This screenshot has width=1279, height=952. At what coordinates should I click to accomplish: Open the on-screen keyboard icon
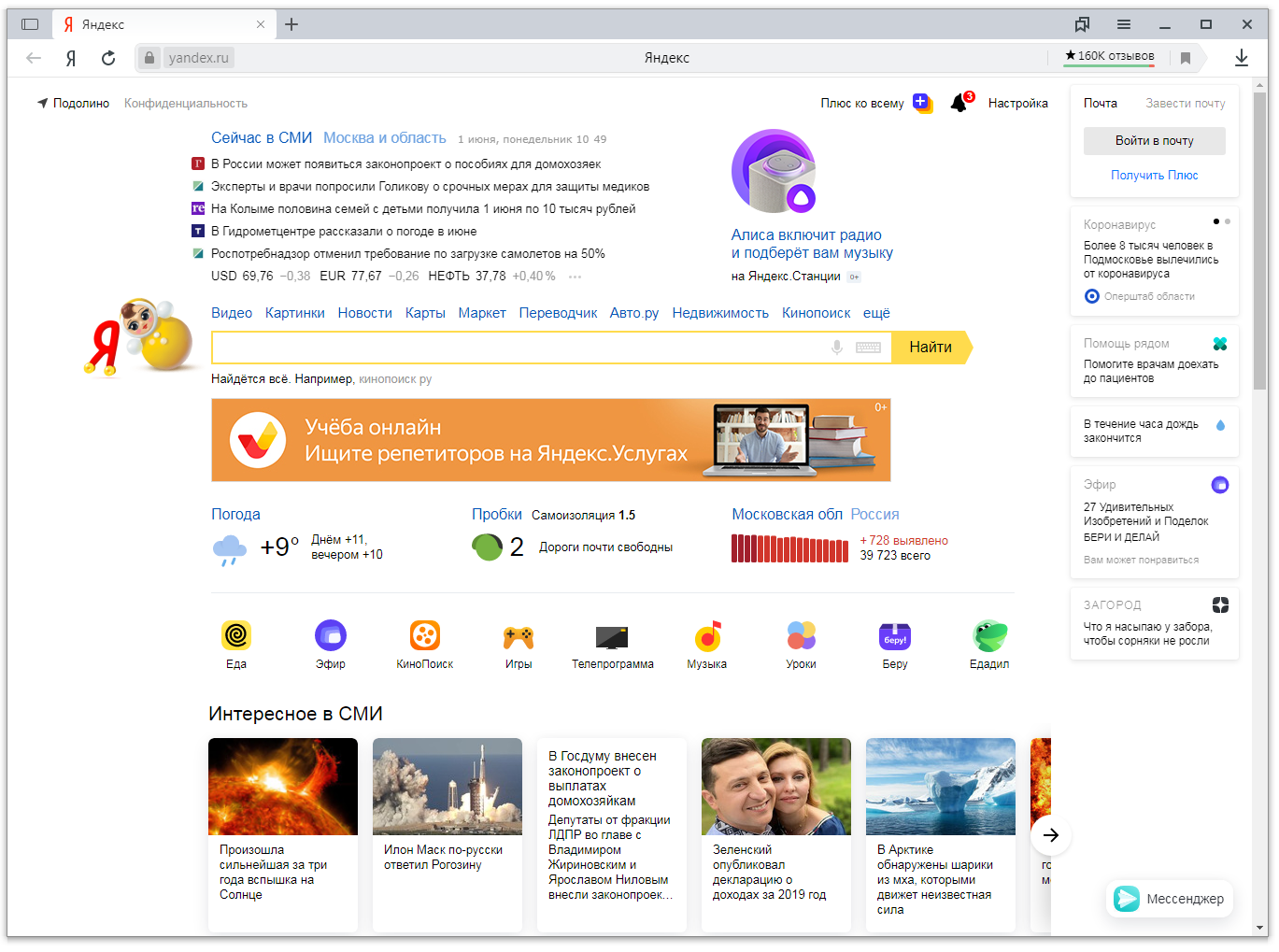868,348
